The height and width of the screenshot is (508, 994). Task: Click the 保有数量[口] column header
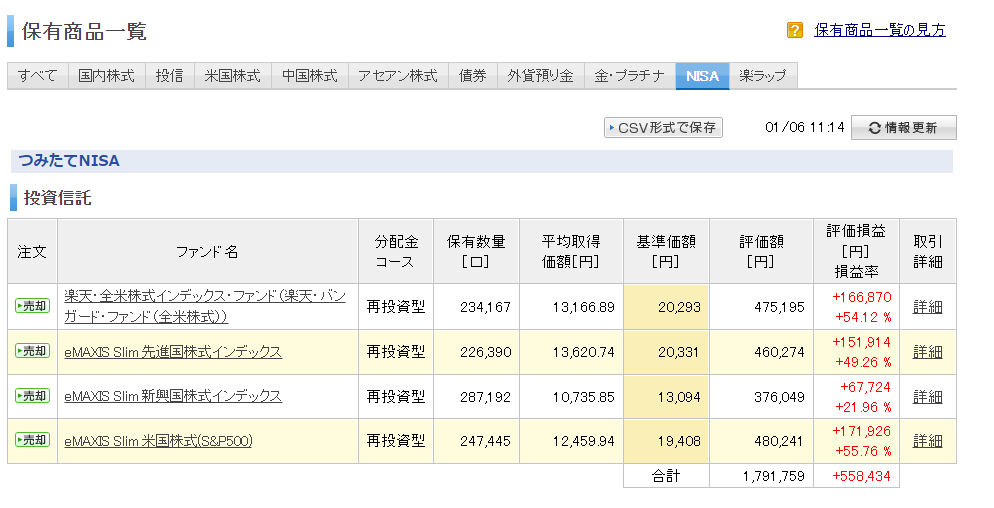[x=476, y=252]
